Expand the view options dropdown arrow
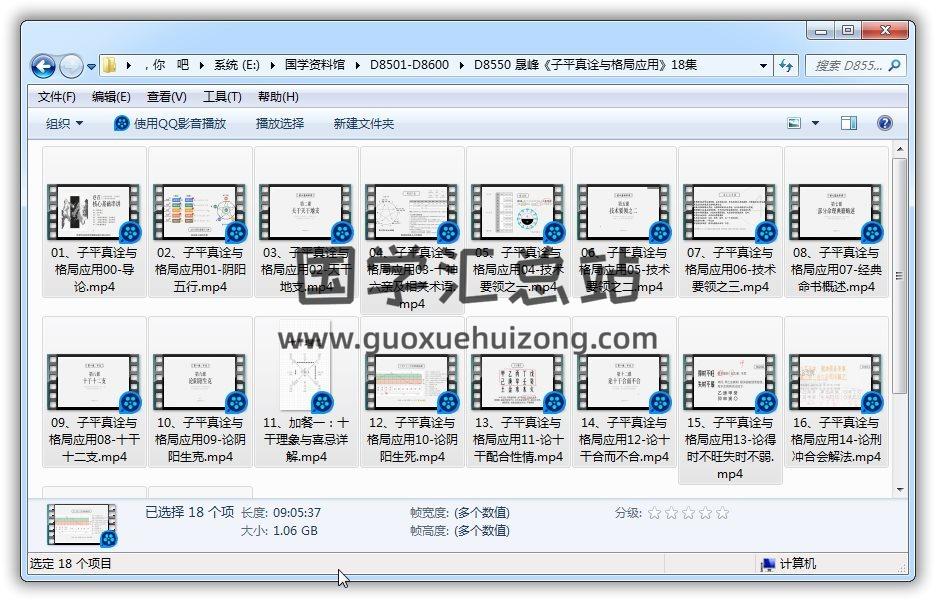 tap(815, 123)
